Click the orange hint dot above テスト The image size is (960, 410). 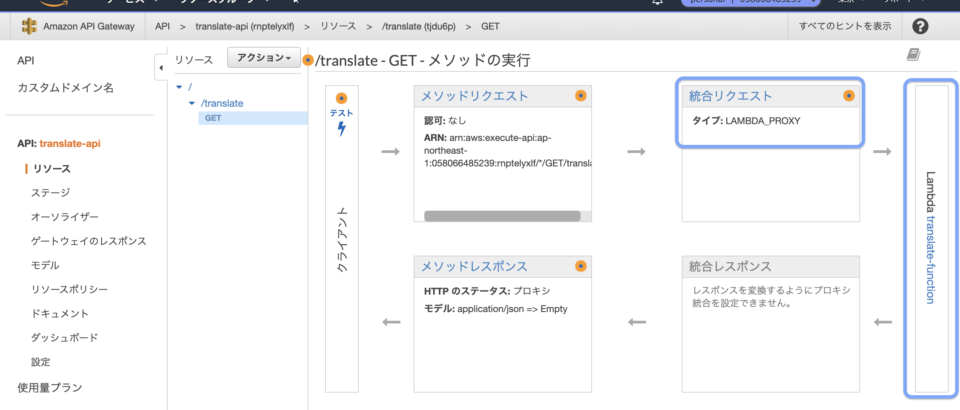(x=342, y=98)
